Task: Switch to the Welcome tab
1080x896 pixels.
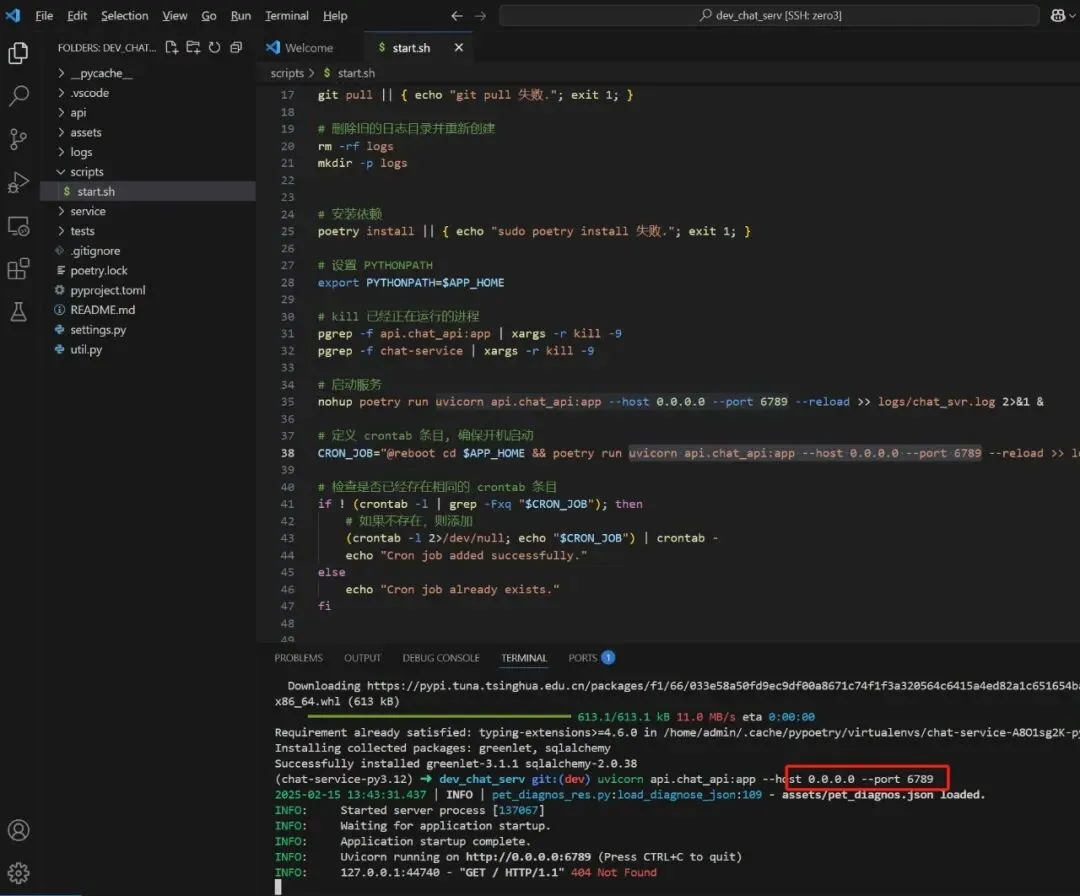Action: [309, 48]
